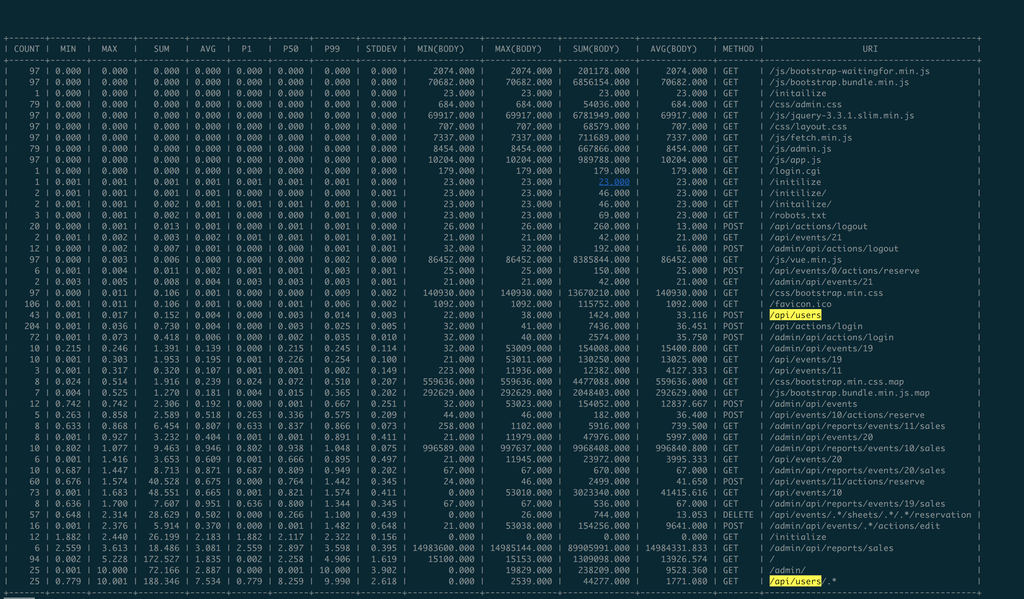Click the /admin/api/reports/events/19/sales URI
Screen dimensions: 1024x599
(857, 504)
